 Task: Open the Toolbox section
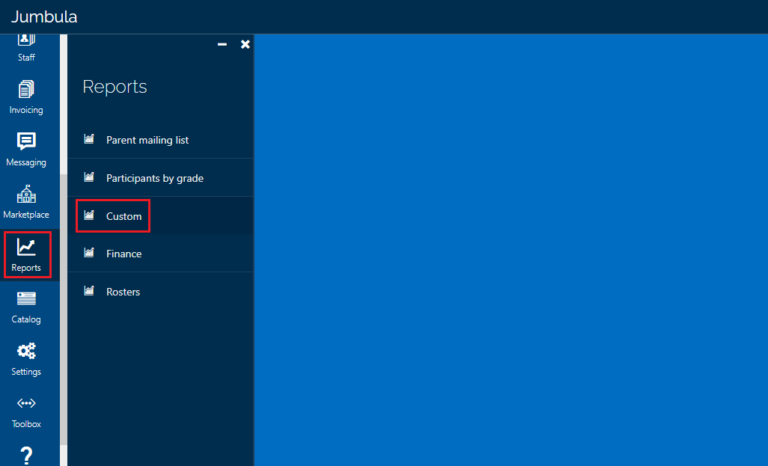click(x=26, y=412)
